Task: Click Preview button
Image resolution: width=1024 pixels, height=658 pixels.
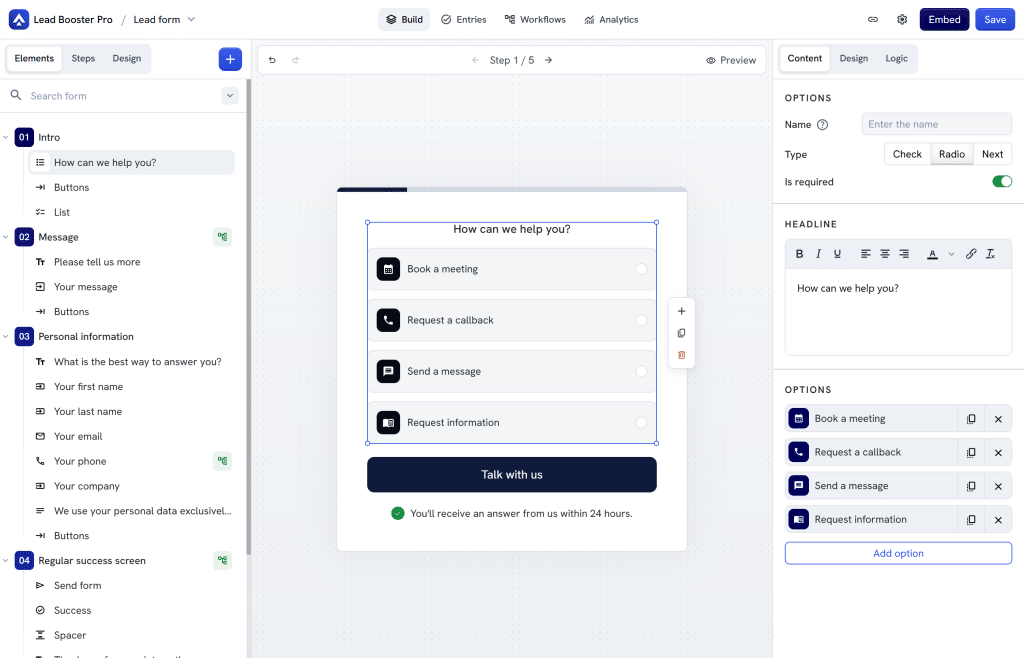Action: click(731, 60)
